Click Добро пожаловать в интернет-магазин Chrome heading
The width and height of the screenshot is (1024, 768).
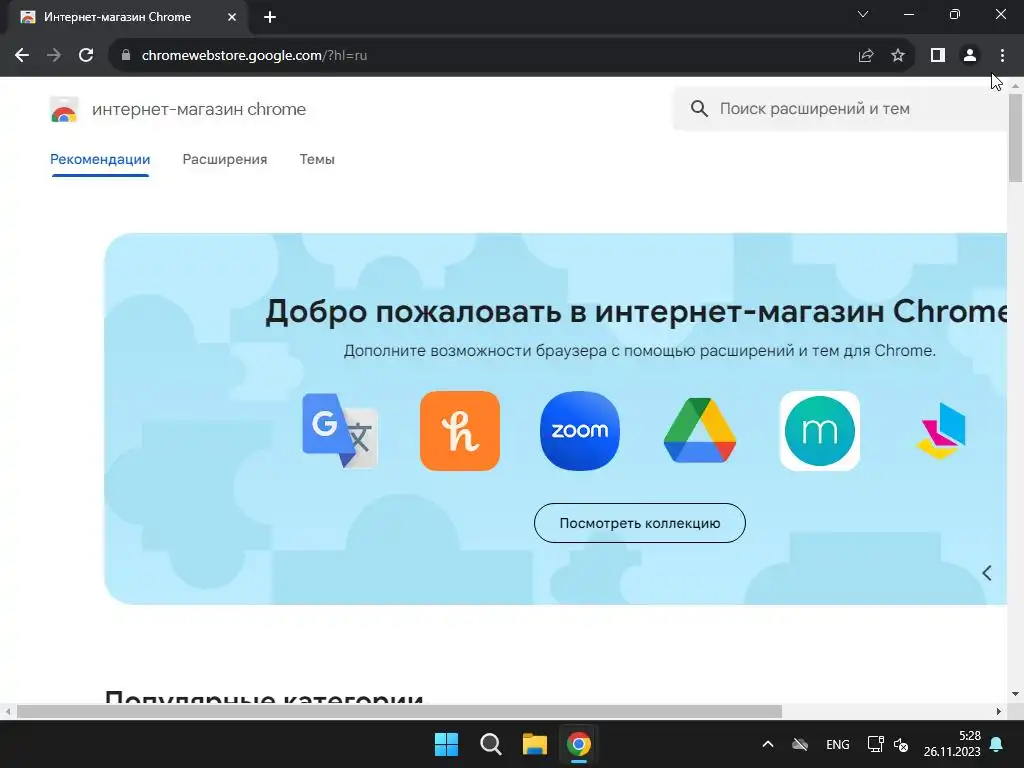coord(637,311)
